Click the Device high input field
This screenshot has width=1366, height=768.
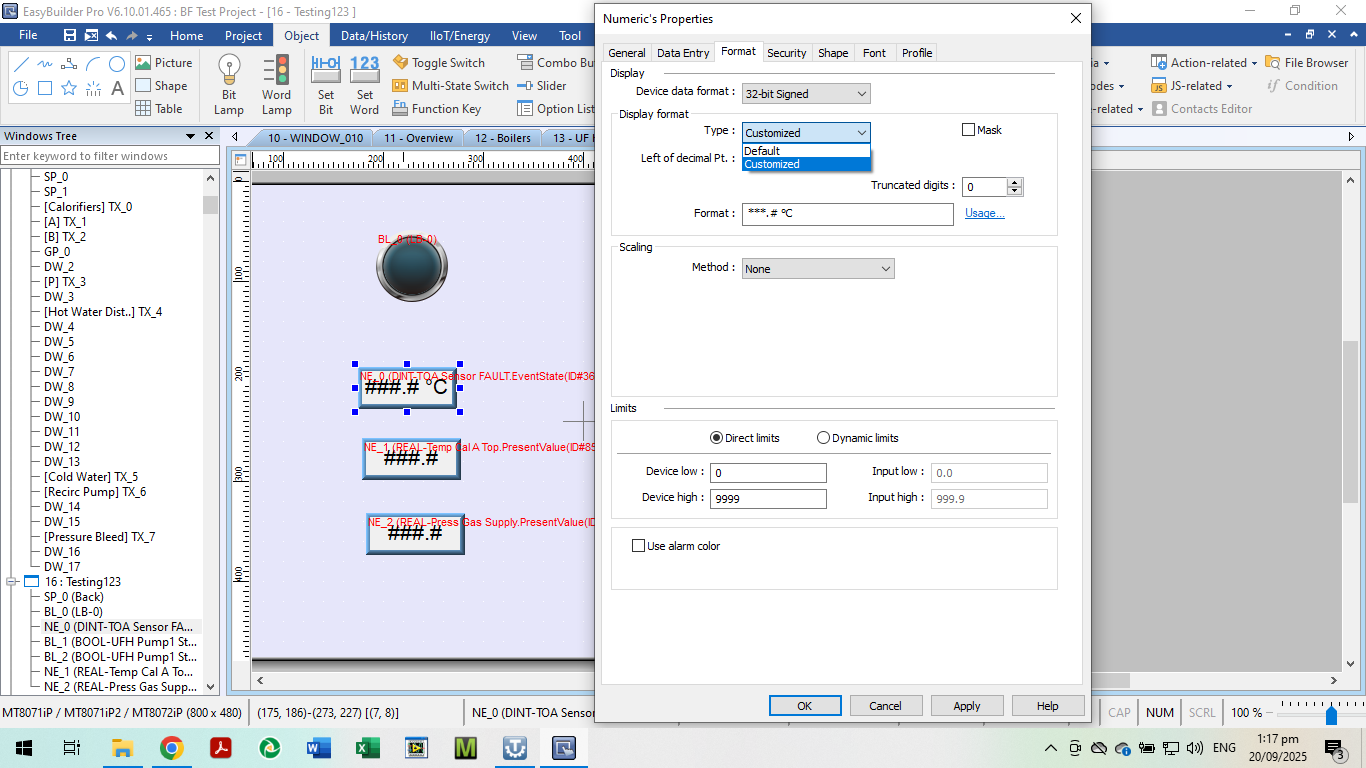coord(768,498)
